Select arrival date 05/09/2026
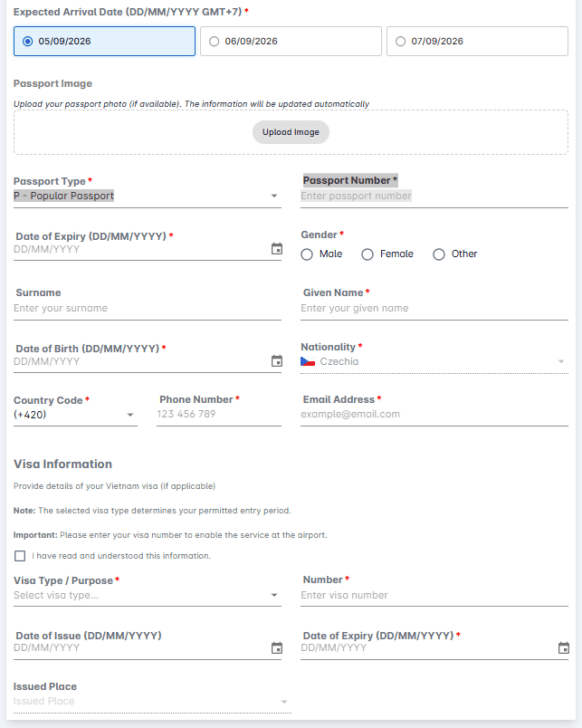The width and height of the screenshot is (582, 728). 104,41
